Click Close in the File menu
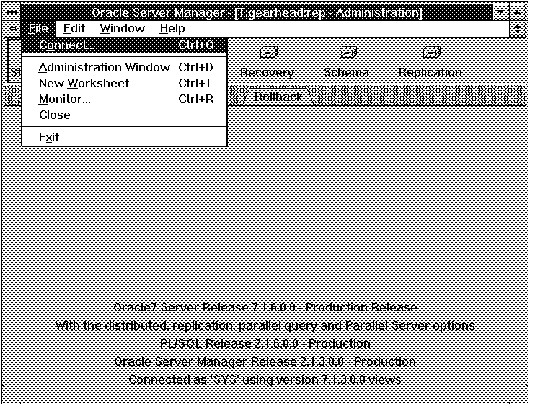The image size is (536, 409). (124, 115)
